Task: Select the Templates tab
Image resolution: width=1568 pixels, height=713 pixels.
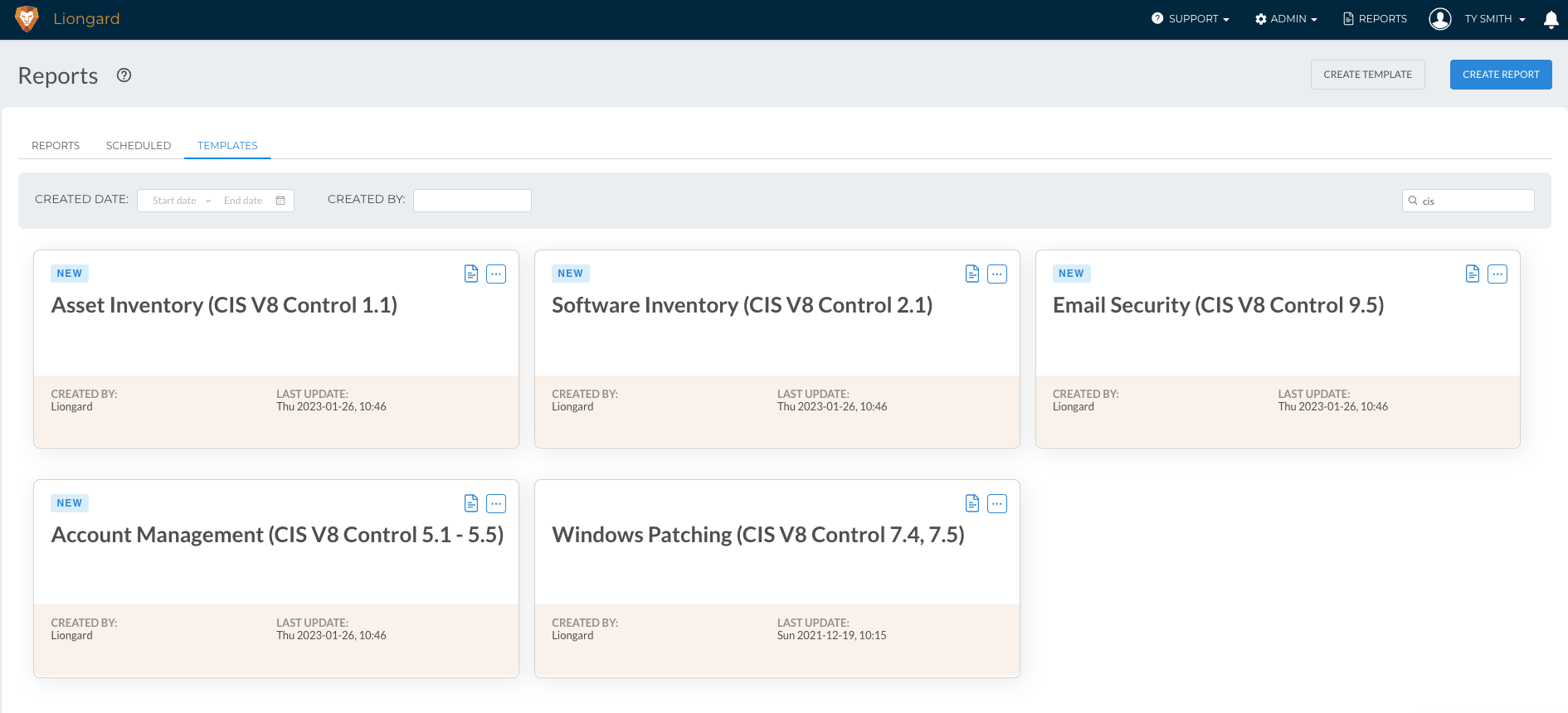Action: click(x=227, y=145)
